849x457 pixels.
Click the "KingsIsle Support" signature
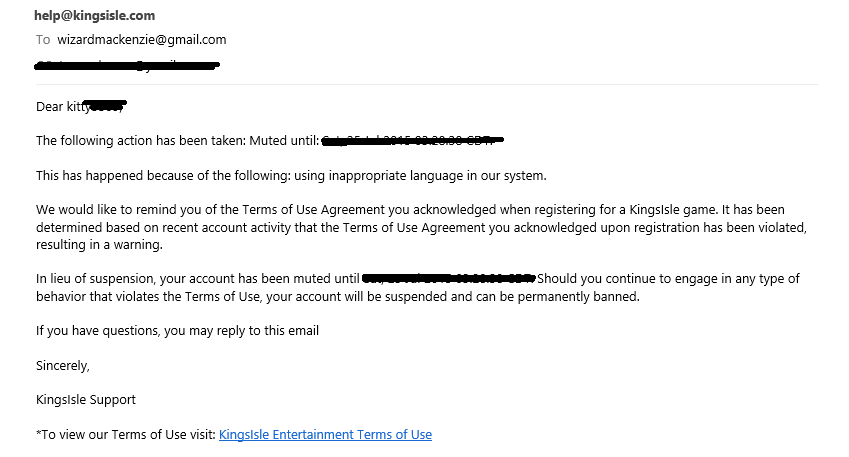pos(86,400)
